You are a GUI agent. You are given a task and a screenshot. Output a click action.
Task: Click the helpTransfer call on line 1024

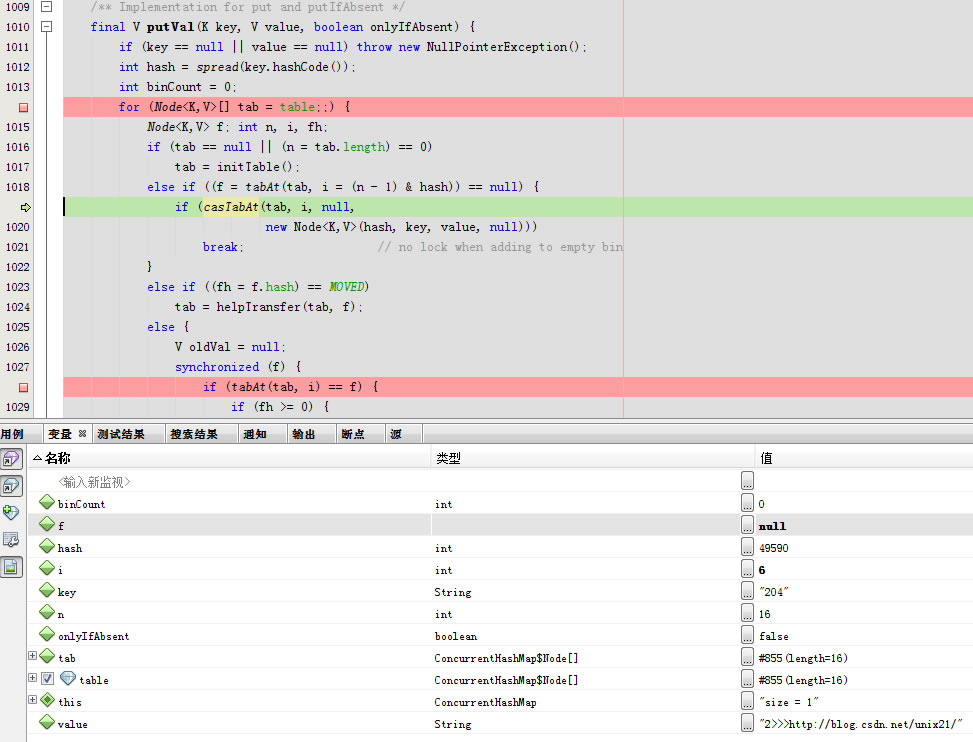click(258, 307)
